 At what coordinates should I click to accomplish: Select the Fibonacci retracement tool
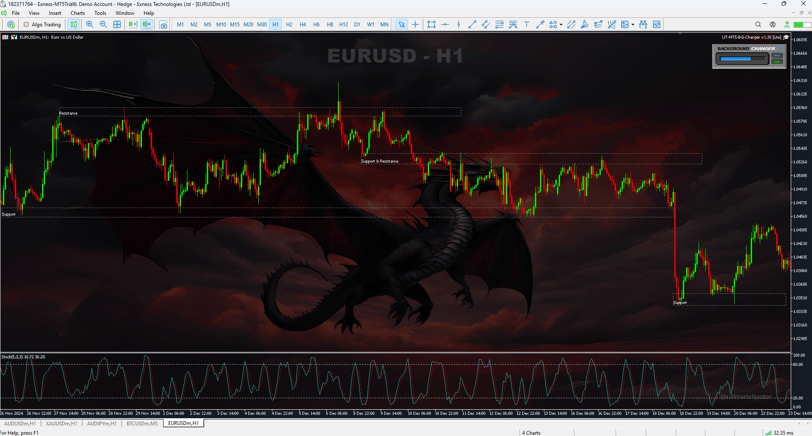pyautogui.click(x=499, y=24)
